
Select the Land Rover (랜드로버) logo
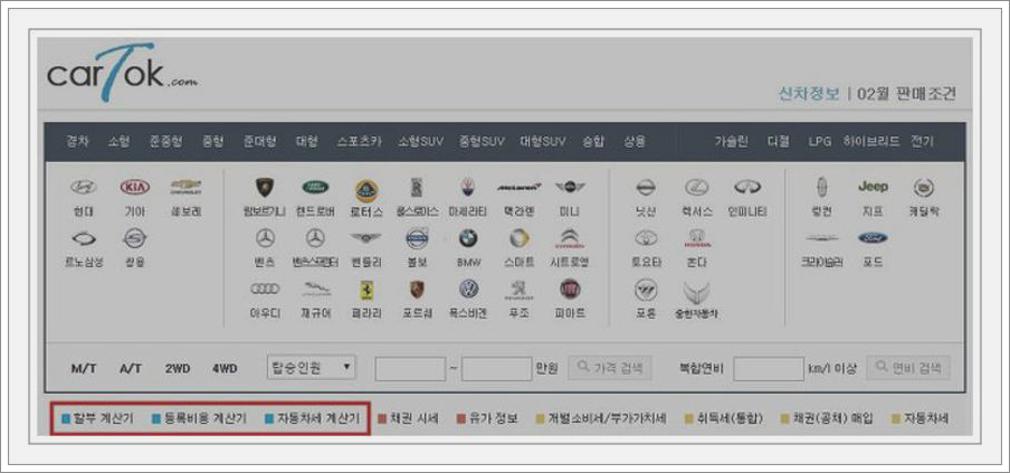click(316, 187)
